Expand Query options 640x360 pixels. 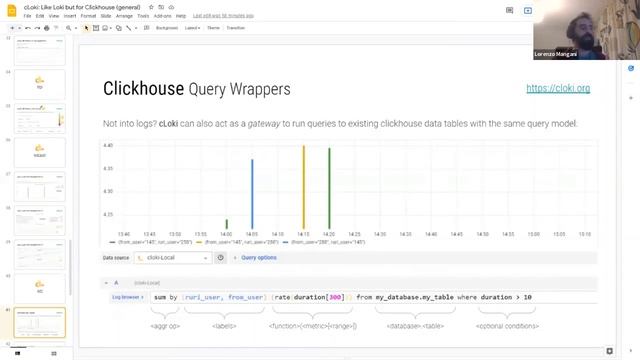pos(259,258)
